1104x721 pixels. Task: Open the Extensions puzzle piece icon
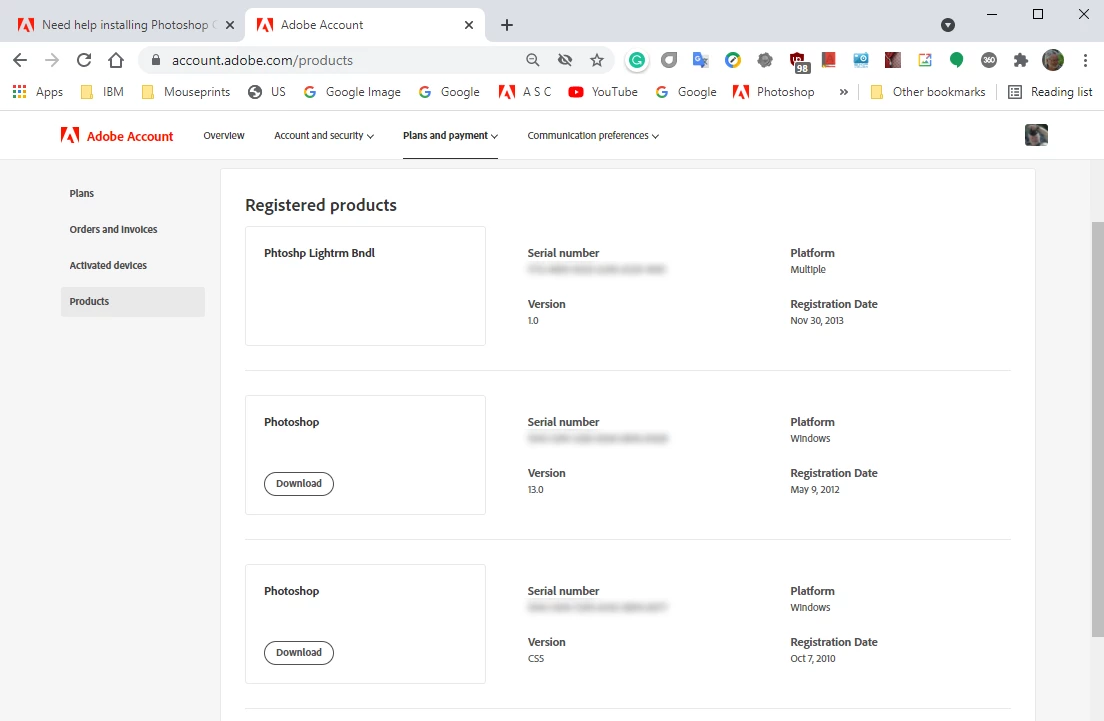click(x=1021, y=61)
